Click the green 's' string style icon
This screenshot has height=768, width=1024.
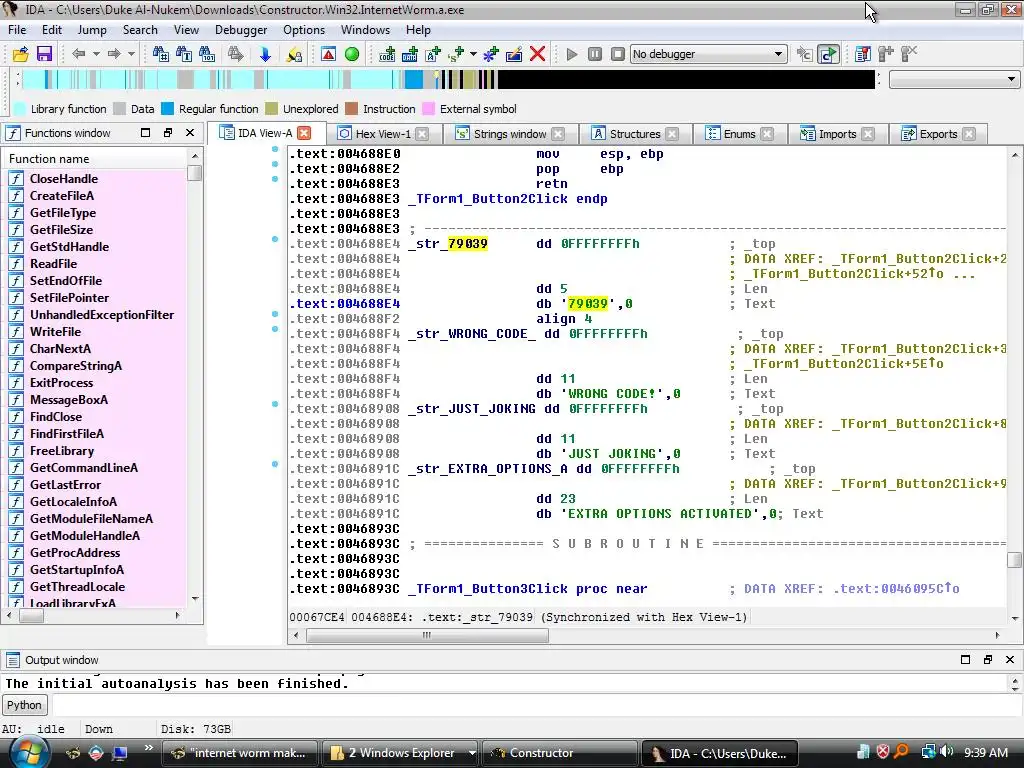pos(456,54)
